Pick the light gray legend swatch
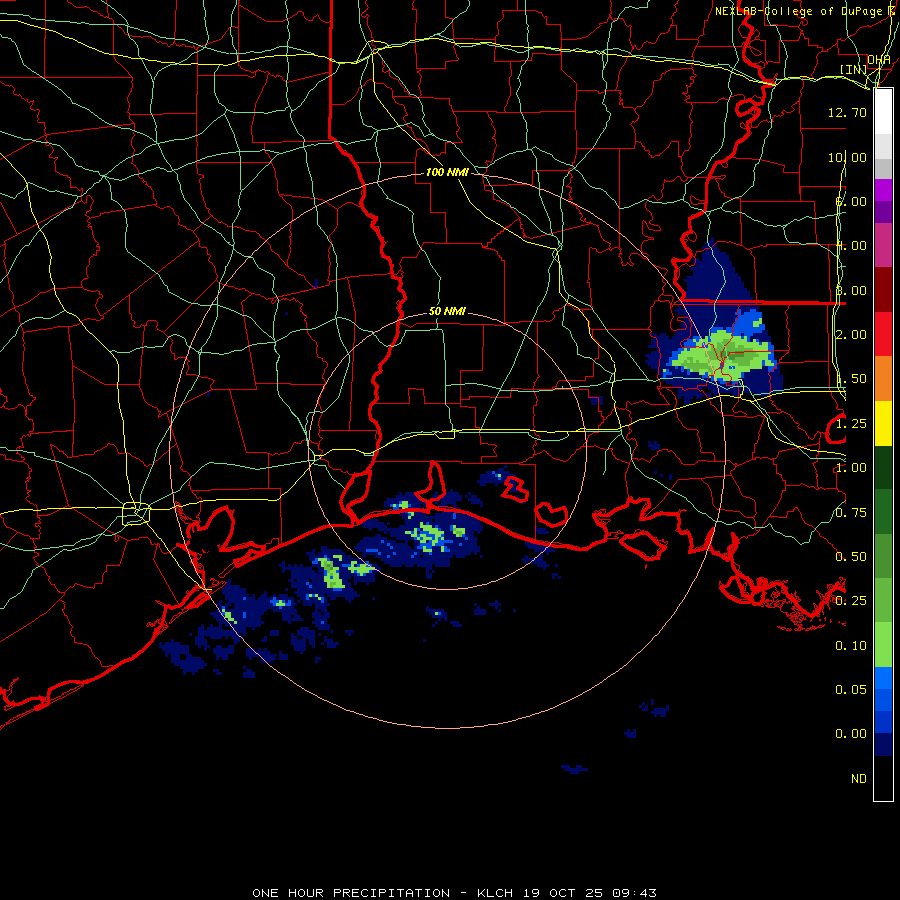 point(883,146)
